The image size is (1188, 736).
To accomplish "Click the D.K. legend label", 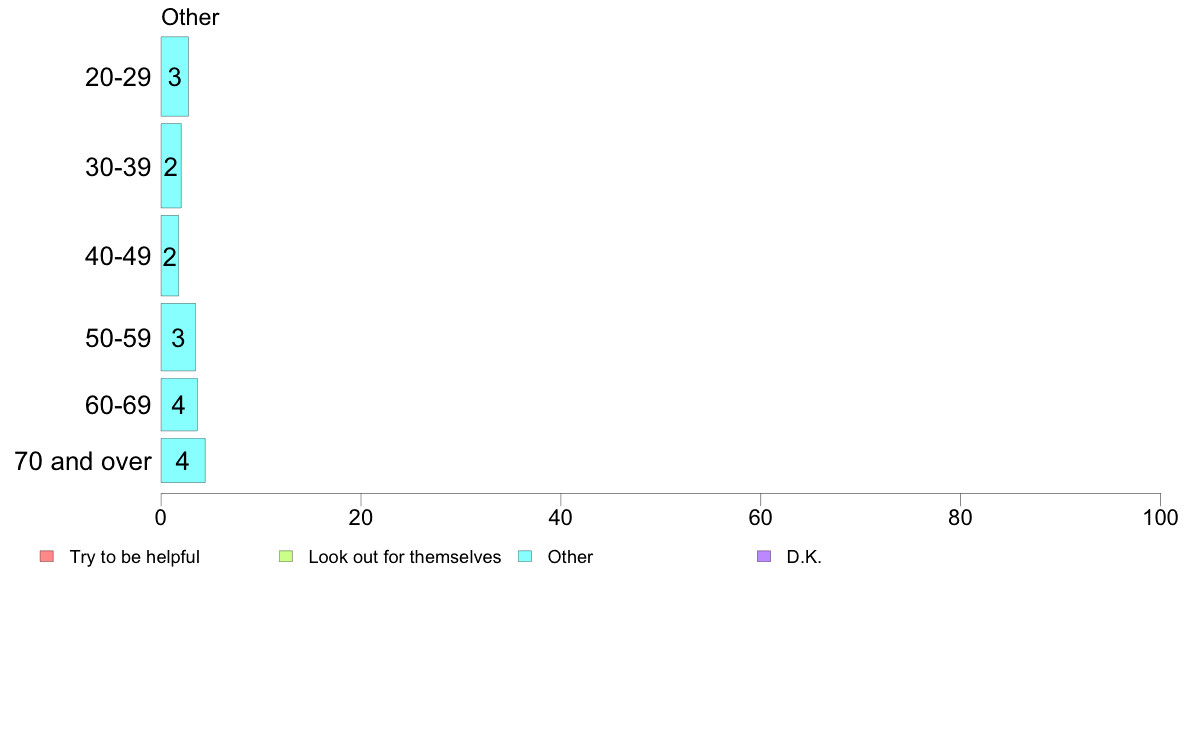I will (804, 557).
